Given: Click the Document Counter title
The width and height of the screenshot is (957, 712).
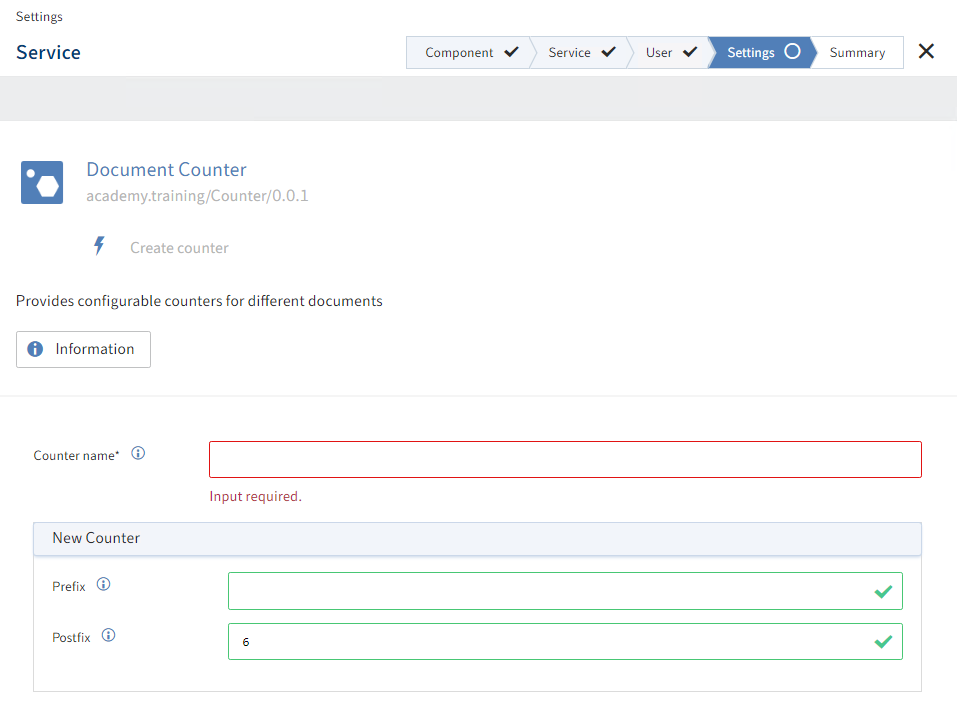Looking at the screenshot, I should [166, 170].
